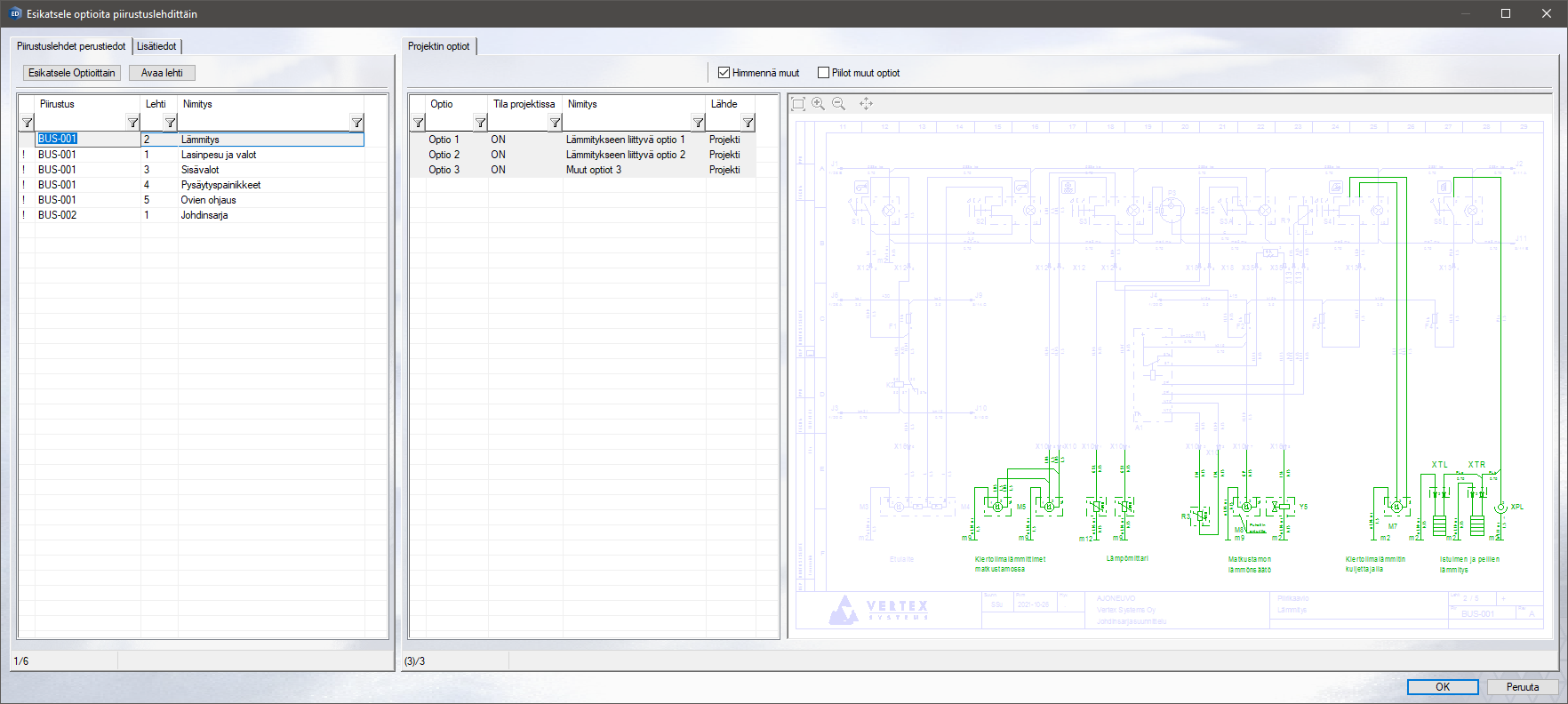Confirm with the OK button
Image resolution: width=1568 pixels, height=704 pixels.
tap(1442, 687)
